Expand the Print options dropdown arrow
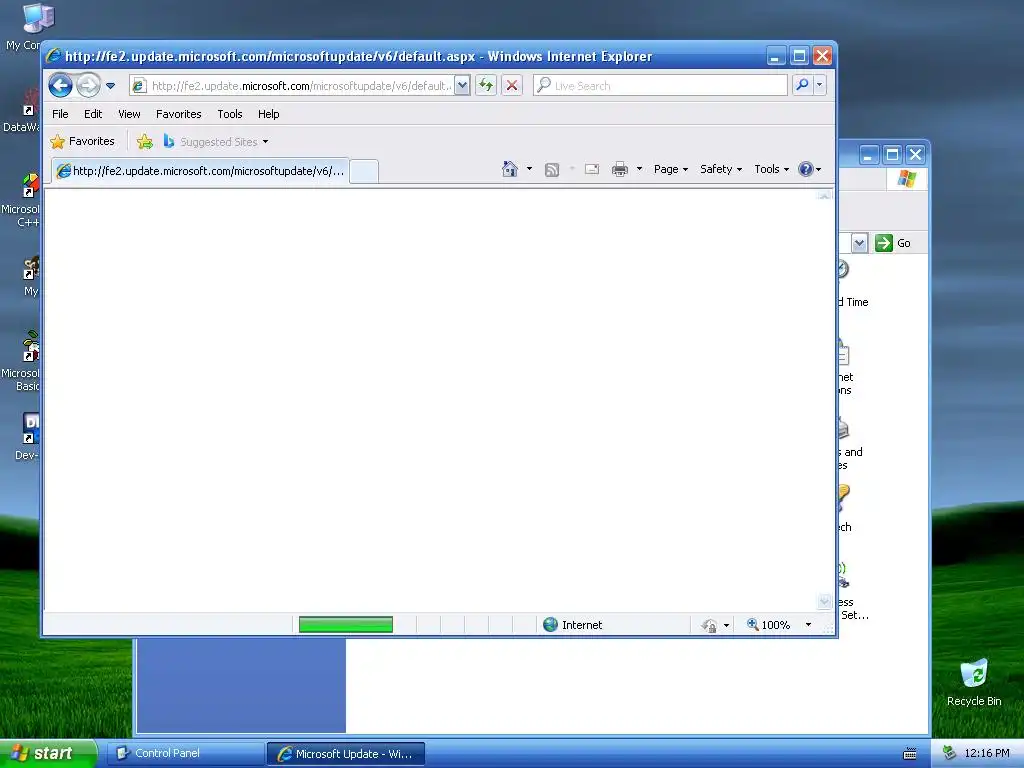1024x768 pixels. [639, 169]
